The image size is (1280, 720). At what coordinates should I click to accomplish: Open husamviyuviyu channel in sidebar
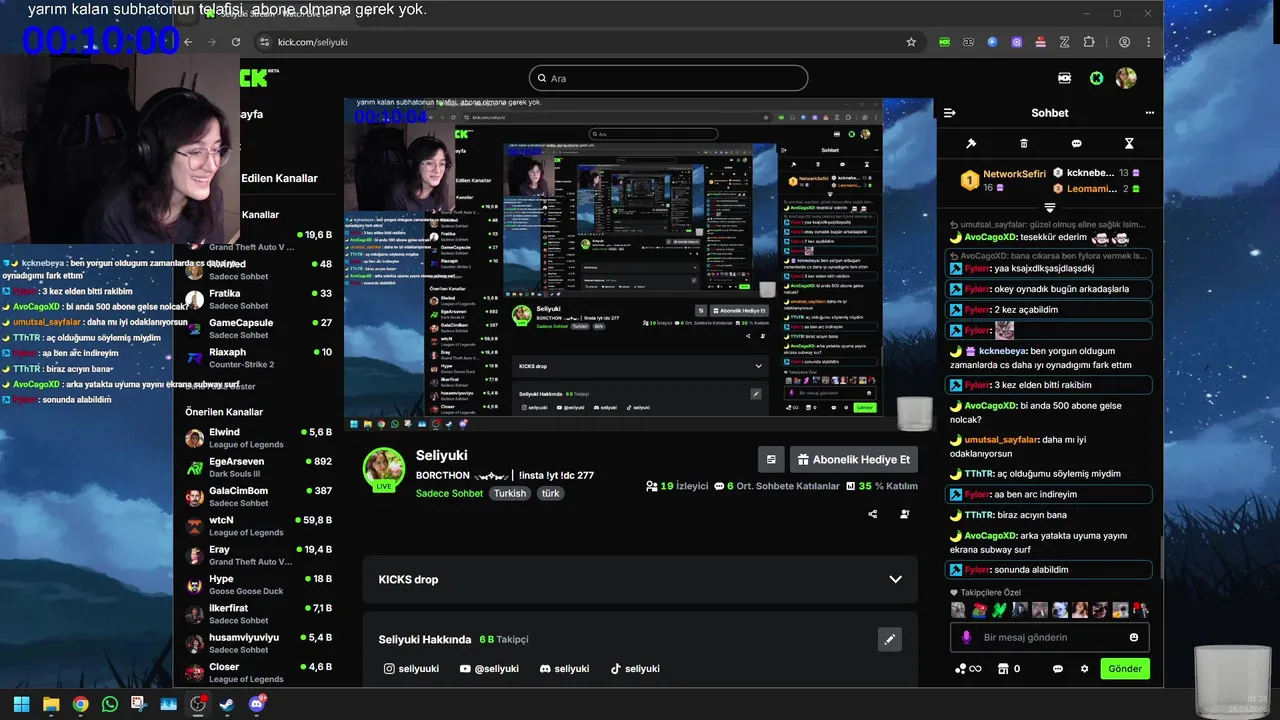pyautogui.click(x=258, y=643)
